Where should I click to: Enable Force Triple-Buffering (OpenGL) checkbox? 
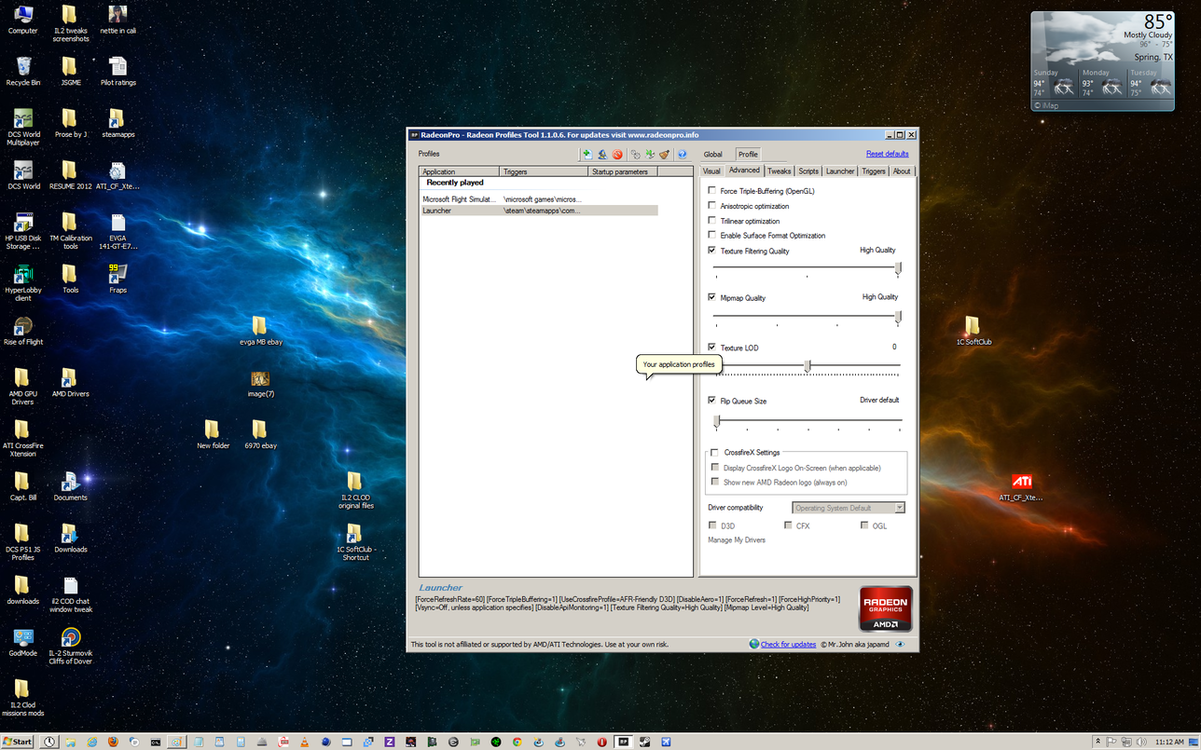pyautogui.click(x=711, y=191)
